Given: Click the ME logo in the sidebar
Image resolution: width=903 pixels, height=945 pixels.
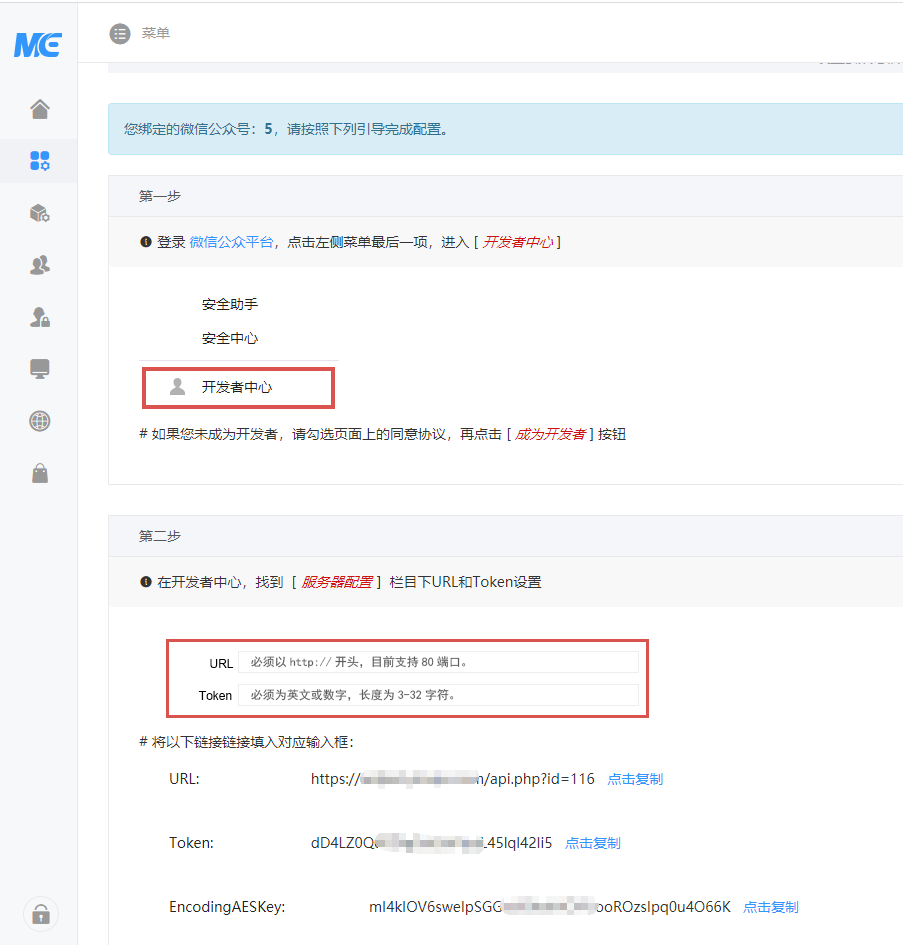Looking at the screenshot, I should (x=38, y=45).
